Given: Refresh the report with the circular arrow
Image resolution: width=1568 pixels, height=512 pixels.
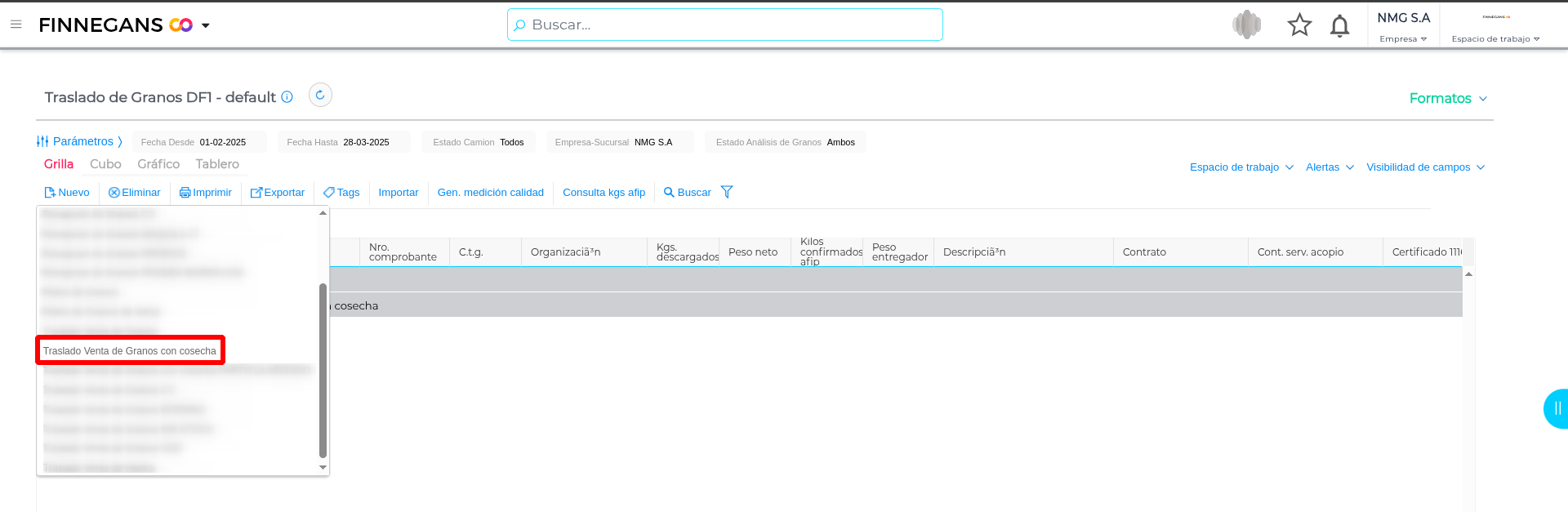Looking at the screenshot, I should [320, 95].
